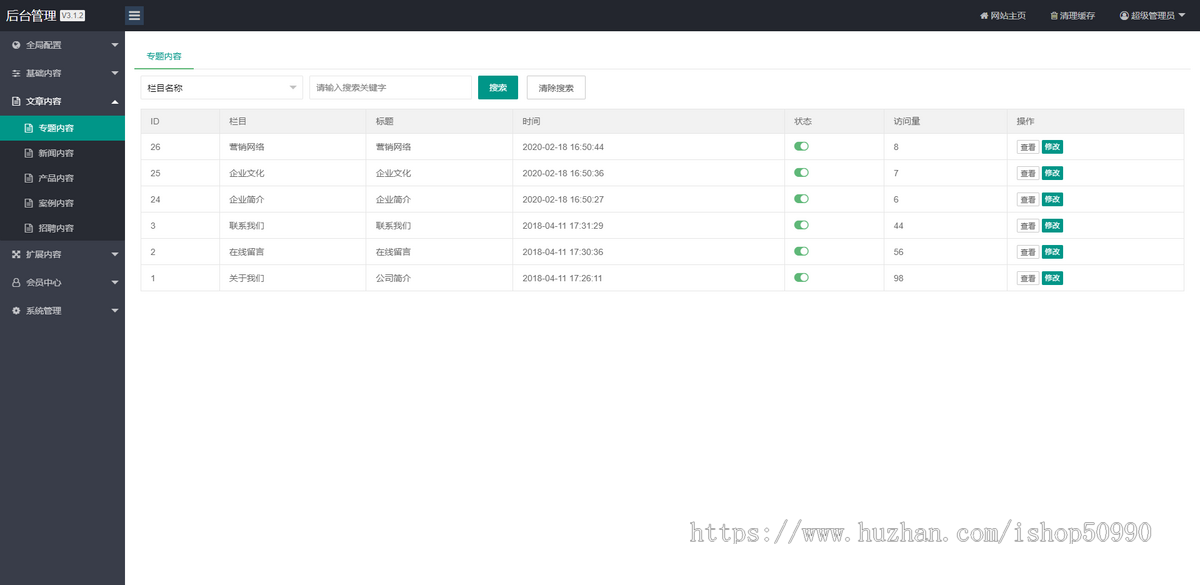Click 查看 for ID 24 row

tap(1028, 199)
